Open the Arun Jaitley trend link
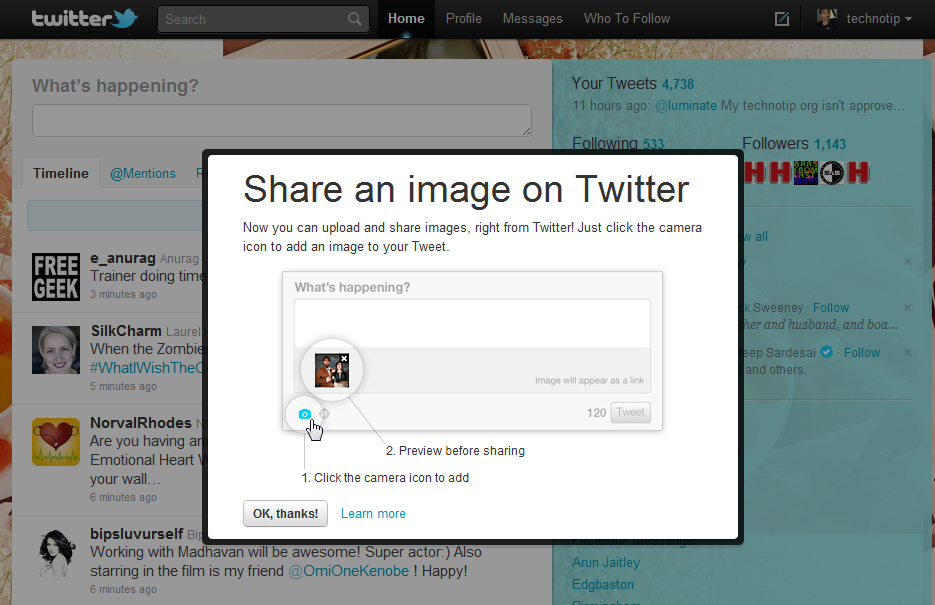Screen dimensions: 935x605 606,562
